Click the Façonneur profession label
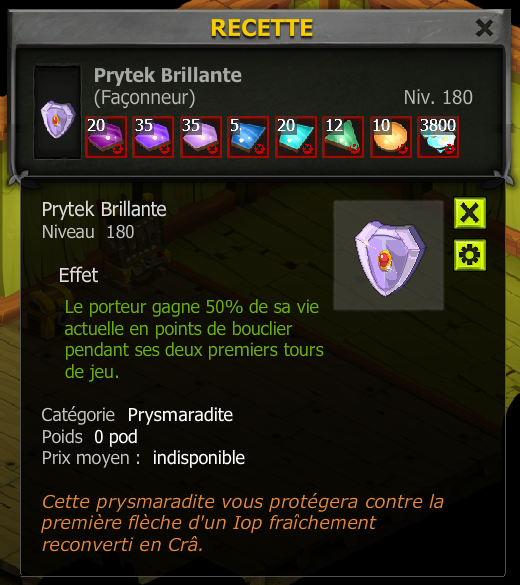 pos(144,98)
